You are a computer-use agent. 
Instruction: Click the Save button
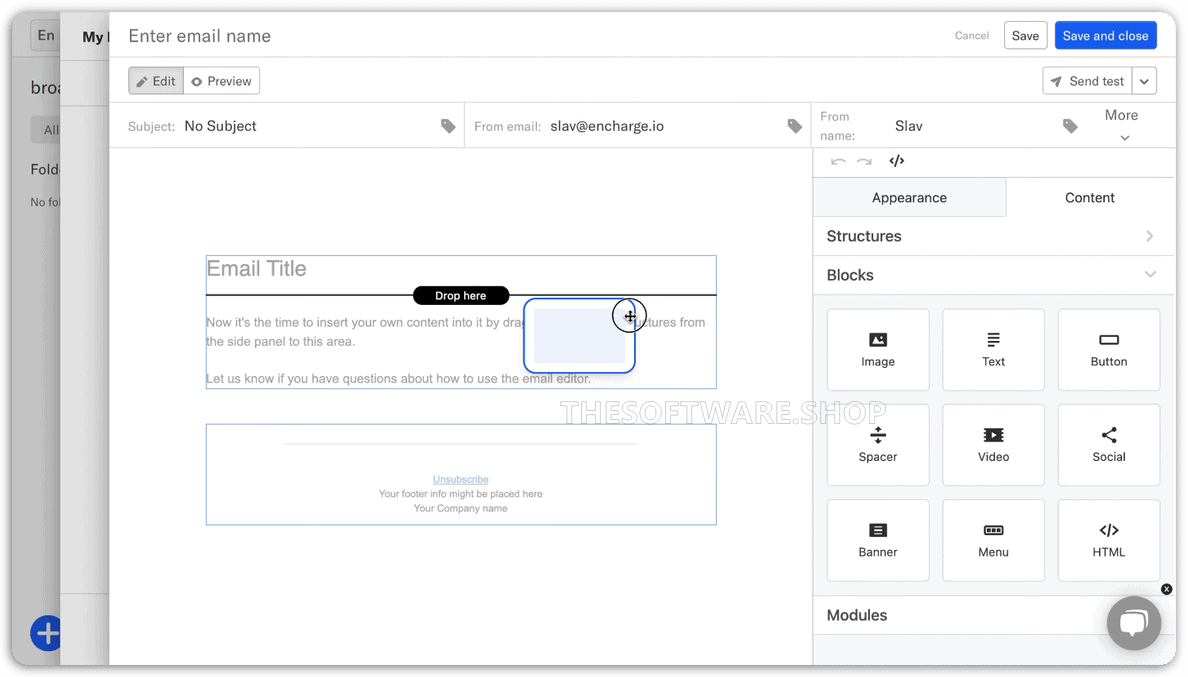[x=1025, y=36]
